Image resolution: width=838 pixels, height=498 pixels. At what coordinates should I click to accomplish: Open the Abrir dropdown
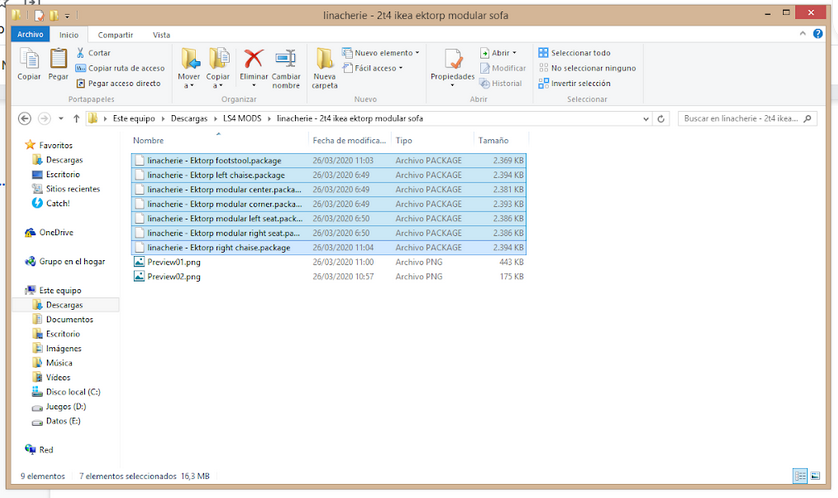(x=498, y=53)
